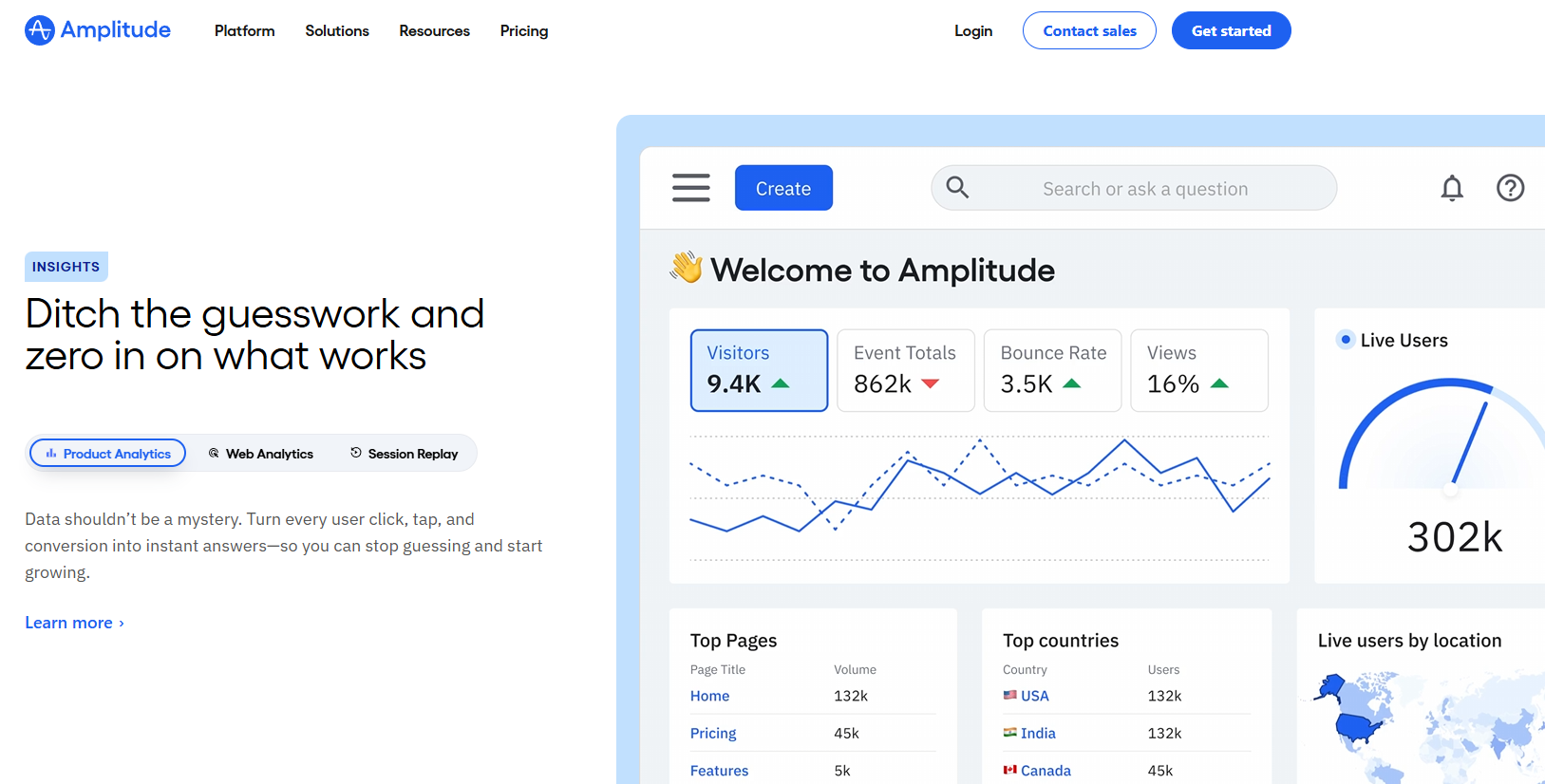1545x784 pixels.
Task: Click the 302k live users value
Action: point(1455,537)
